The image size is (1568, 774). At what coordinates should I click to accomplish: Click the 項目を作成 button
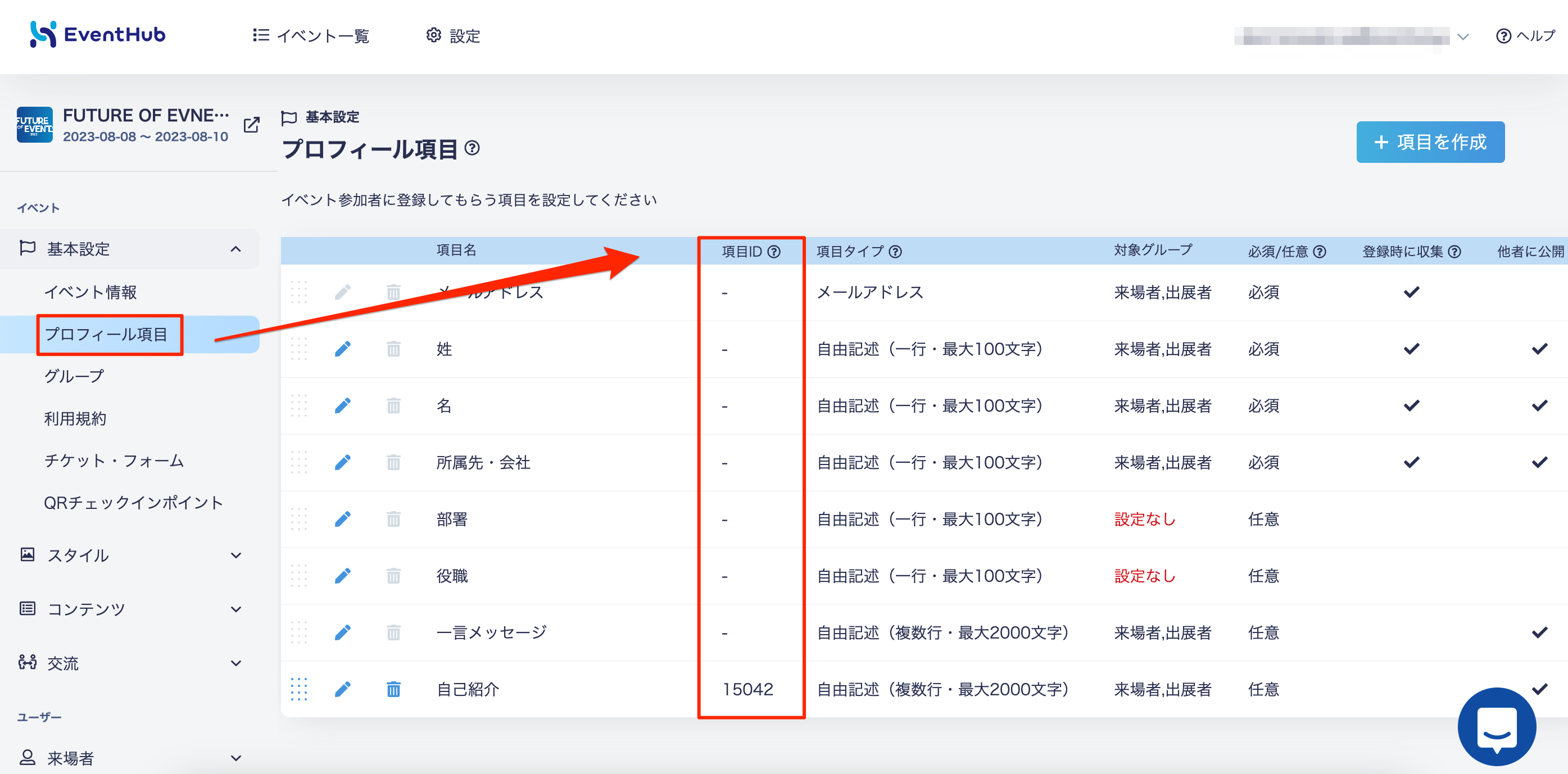coord(1430,142)
